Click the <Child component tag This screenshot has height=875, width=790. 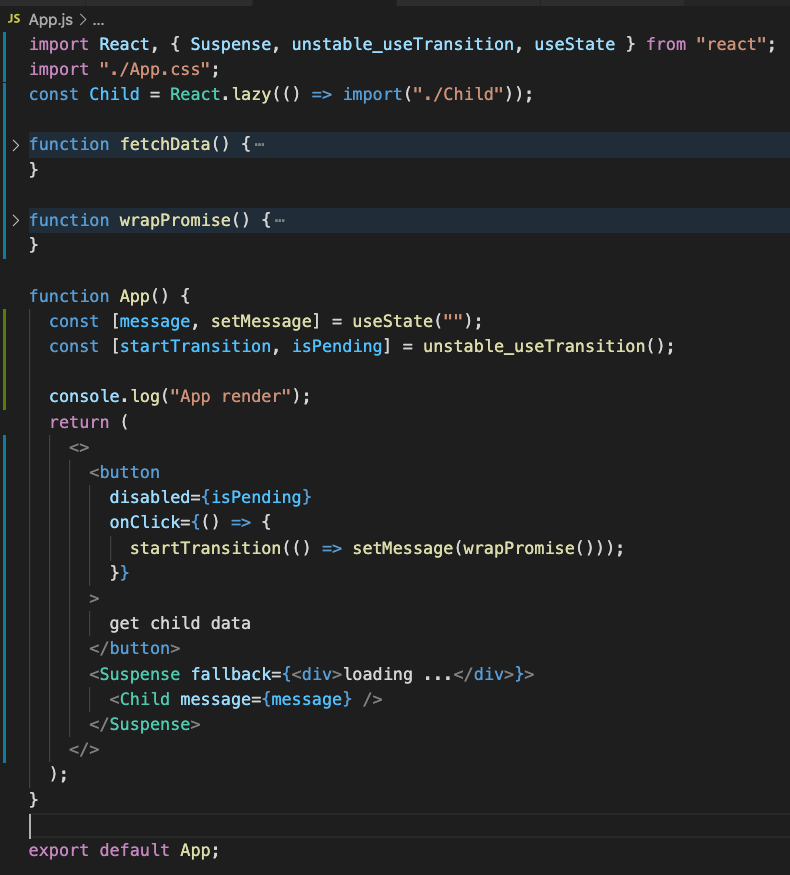(x=139, y=700)
